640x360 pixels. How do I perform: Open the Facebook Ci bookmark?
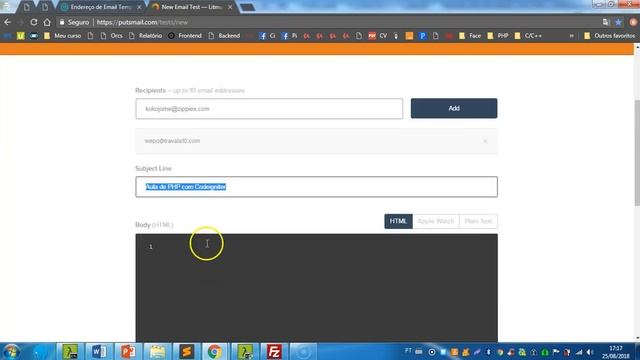[x=268, y=36]
